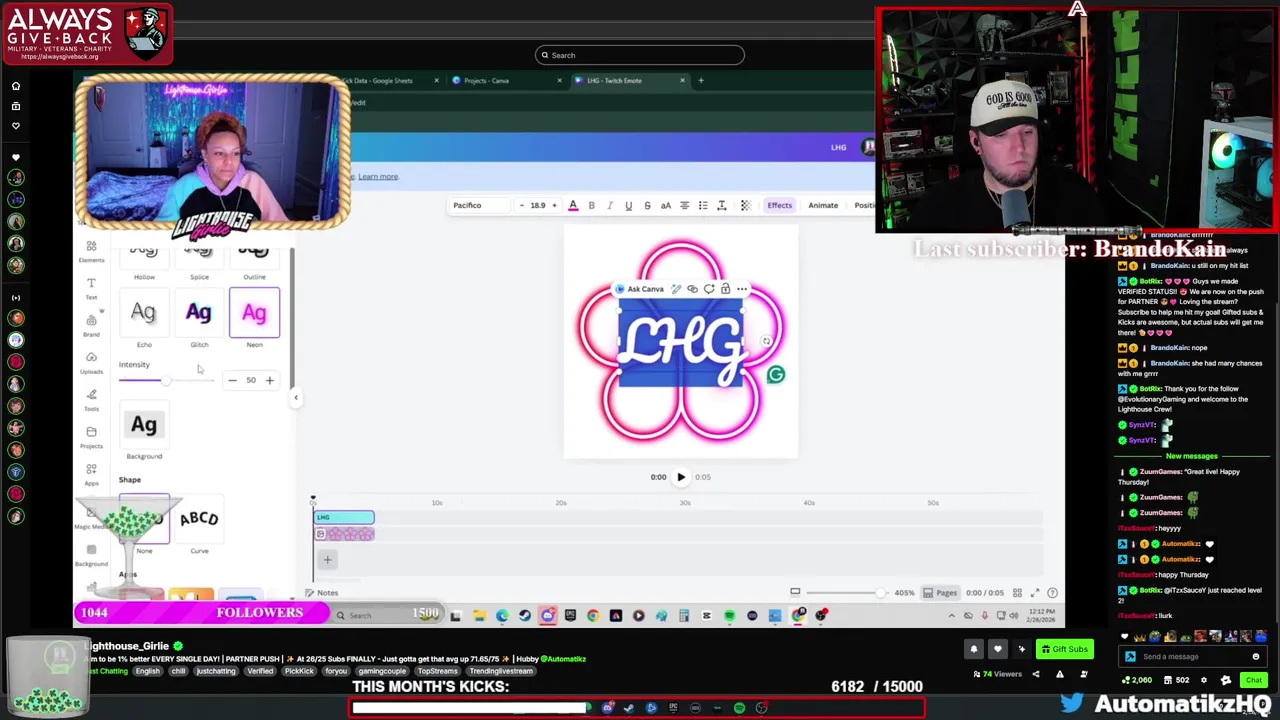Add a link to the selected text
The width and height of the screenshot is (1280, 720).
pos(692,289)
